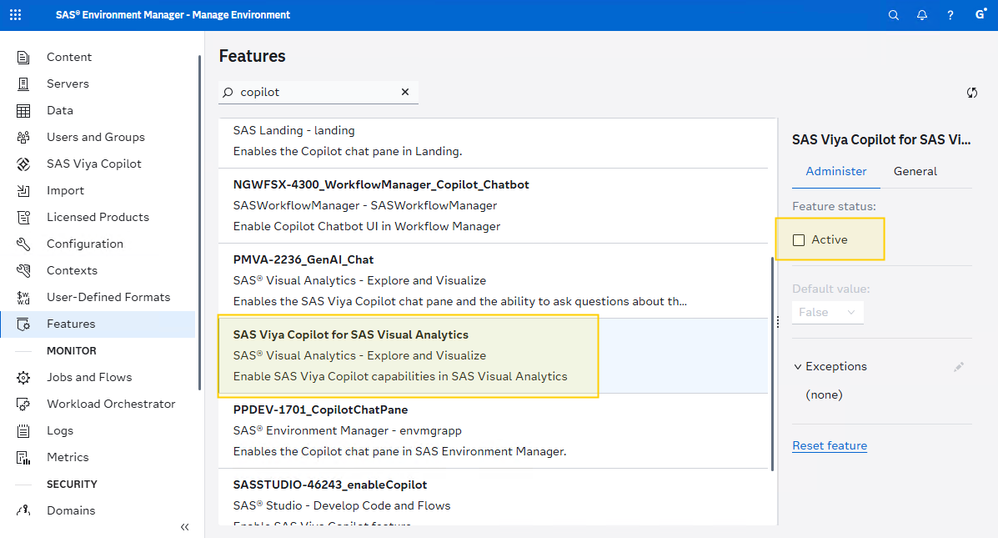Viewport: 998px width, 538px height.
Task: Collapse the navigation sidebar
Action: point(185,527)
